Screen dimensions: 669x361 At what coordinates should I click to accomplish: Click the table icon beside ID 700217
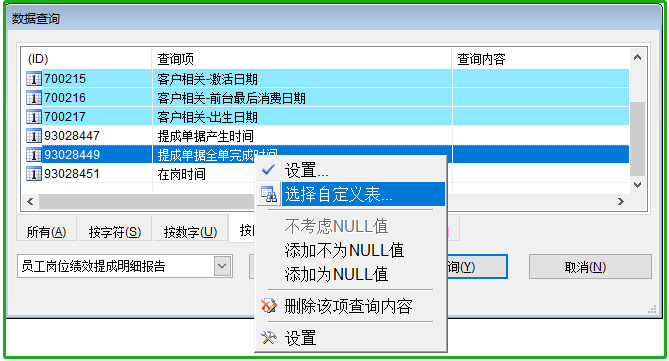click(x=34, y=117)
